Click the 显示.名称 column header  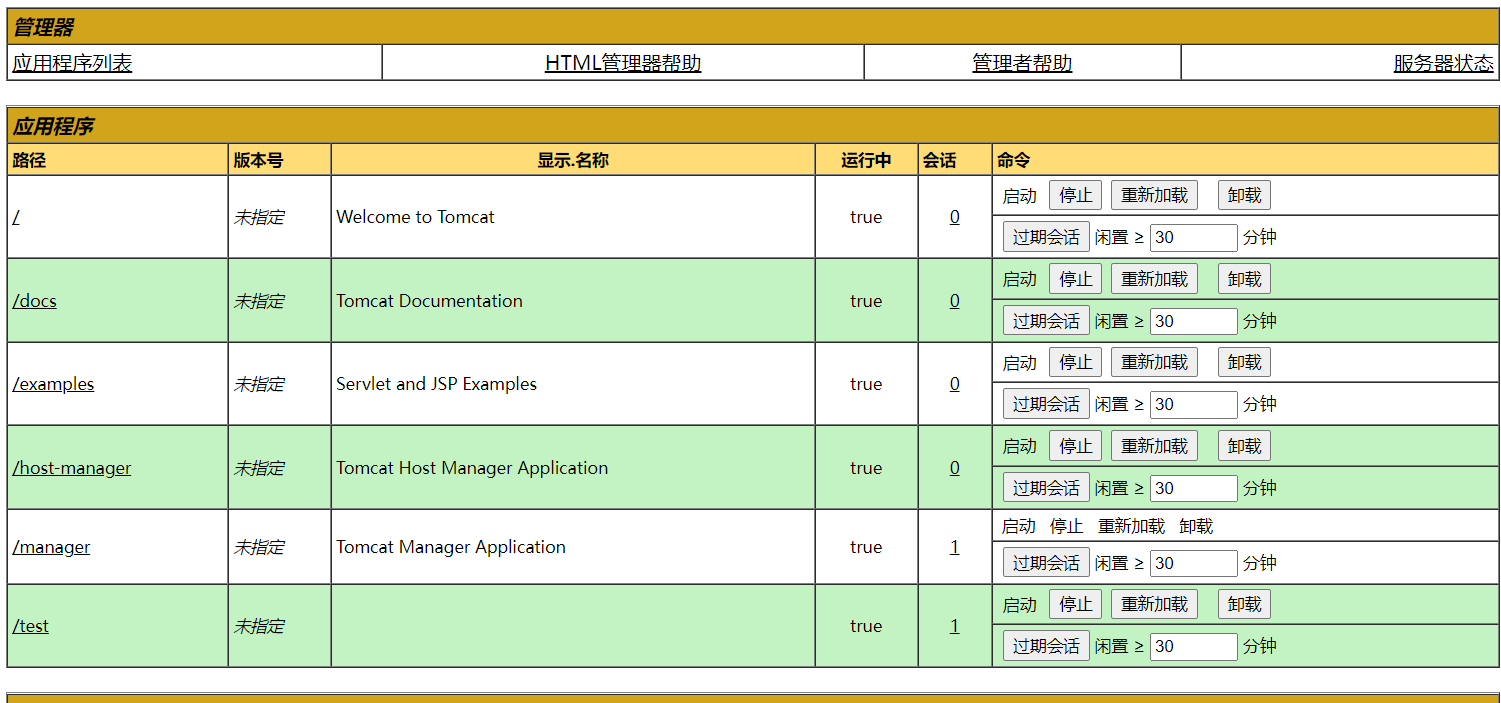(573, 160)
